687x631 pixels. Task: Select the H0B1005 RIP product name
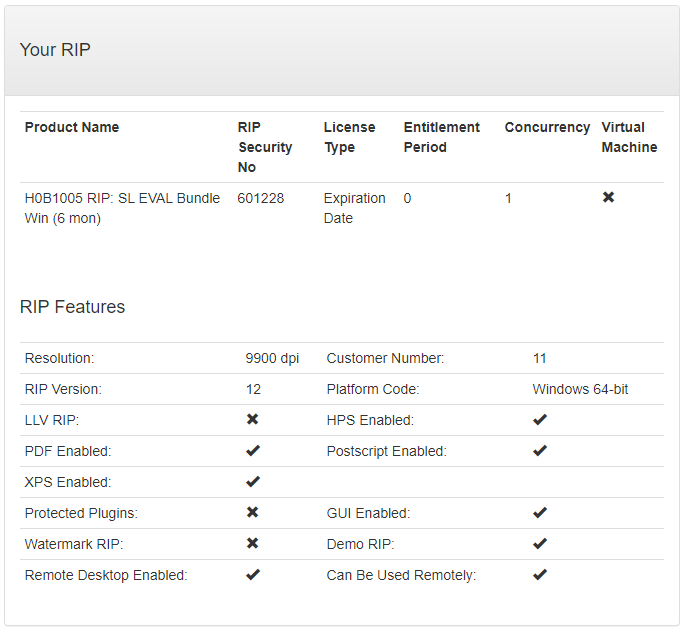122,208
